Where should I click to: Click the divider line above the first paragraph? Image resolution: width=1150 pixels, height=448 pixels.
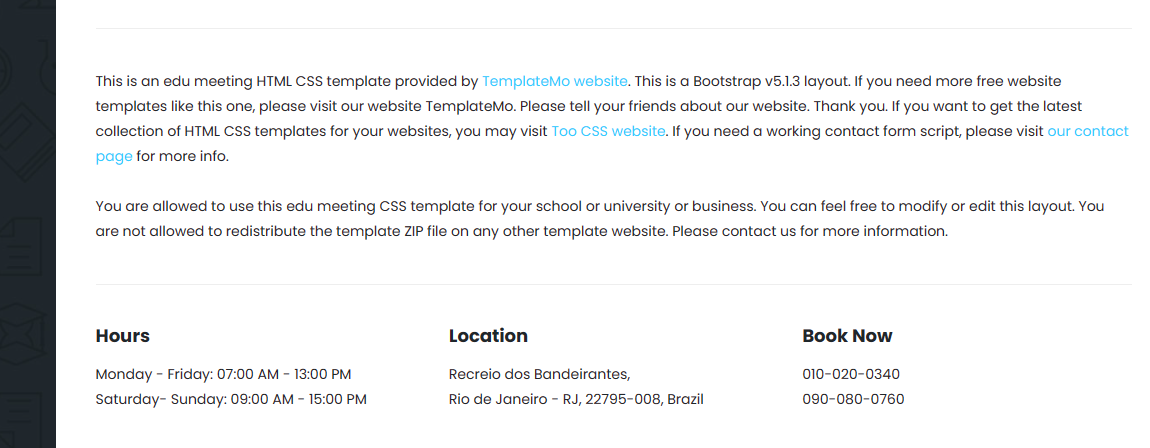613,29
